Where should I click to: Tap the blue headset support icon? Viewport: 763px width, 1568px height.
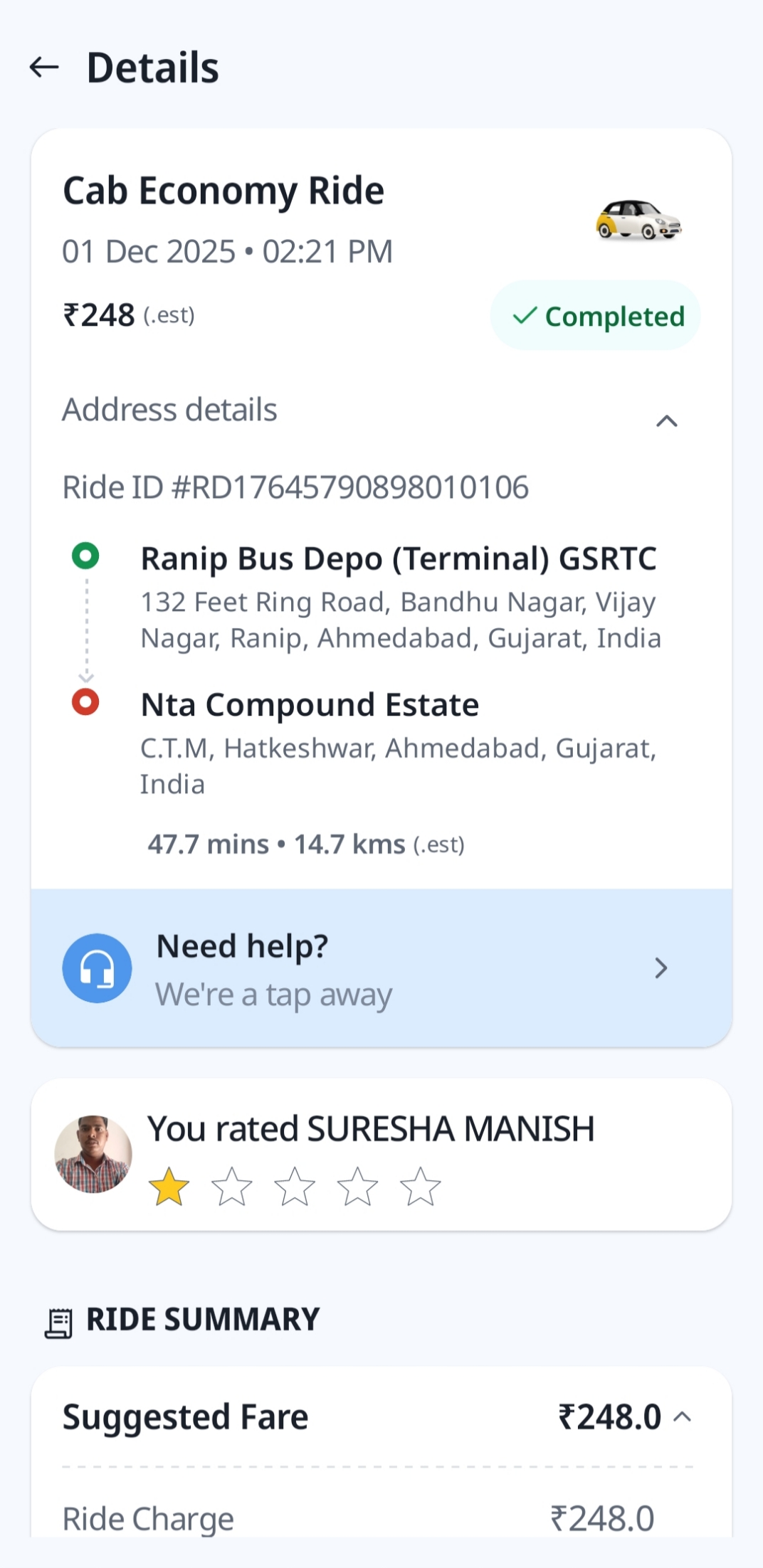click(98, 968)
